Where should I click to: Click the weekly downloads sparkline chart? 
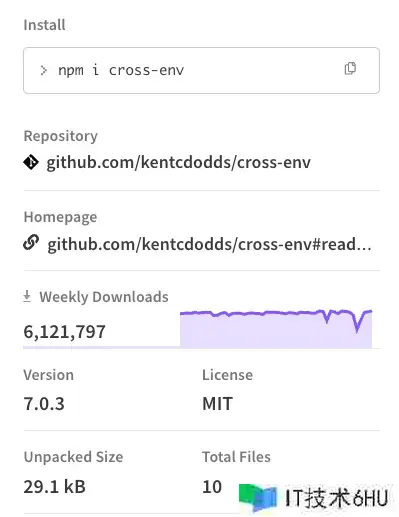click(276, 329)
